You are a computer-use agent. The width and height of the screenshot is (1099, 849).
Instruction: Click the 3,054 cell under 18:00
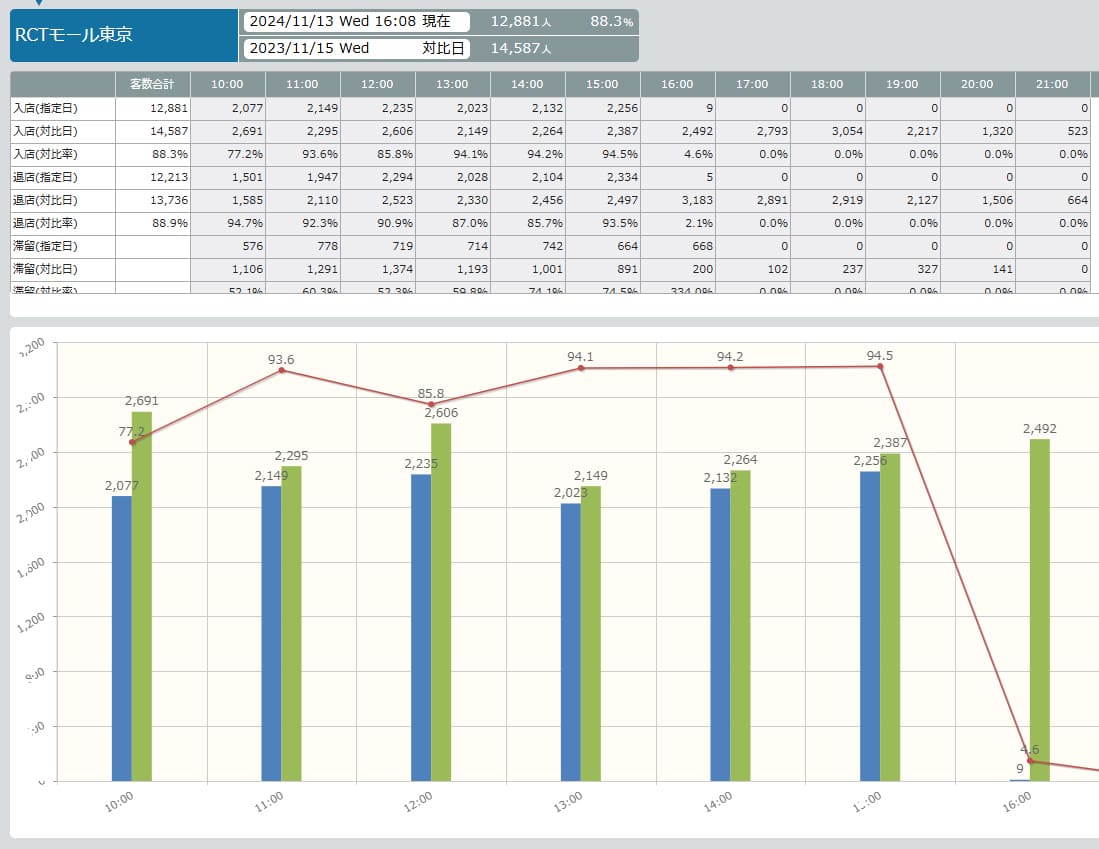(x=827, y=131)
